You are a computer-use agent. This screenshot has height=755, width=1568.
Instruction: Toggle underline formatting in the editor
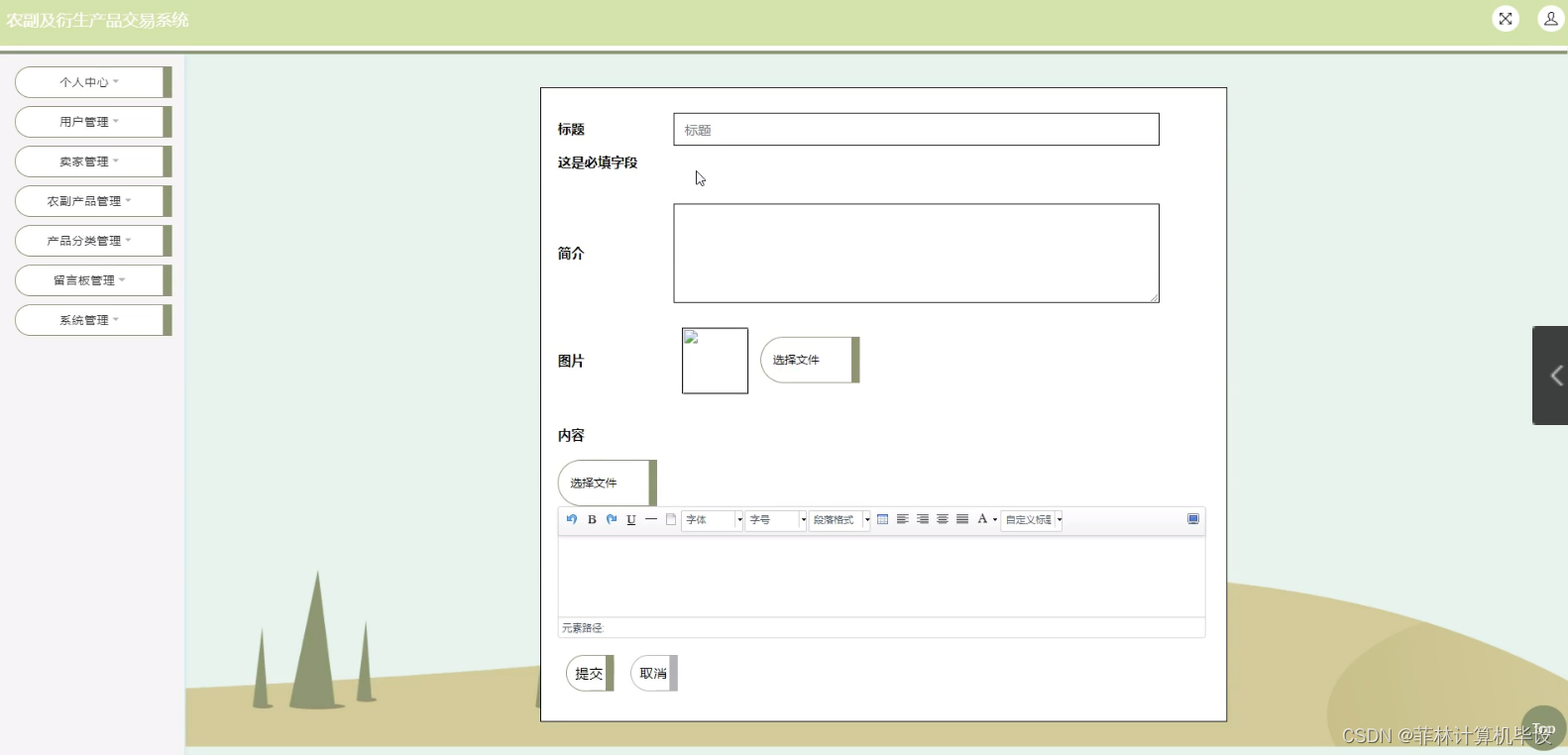[x=631, y=519]
